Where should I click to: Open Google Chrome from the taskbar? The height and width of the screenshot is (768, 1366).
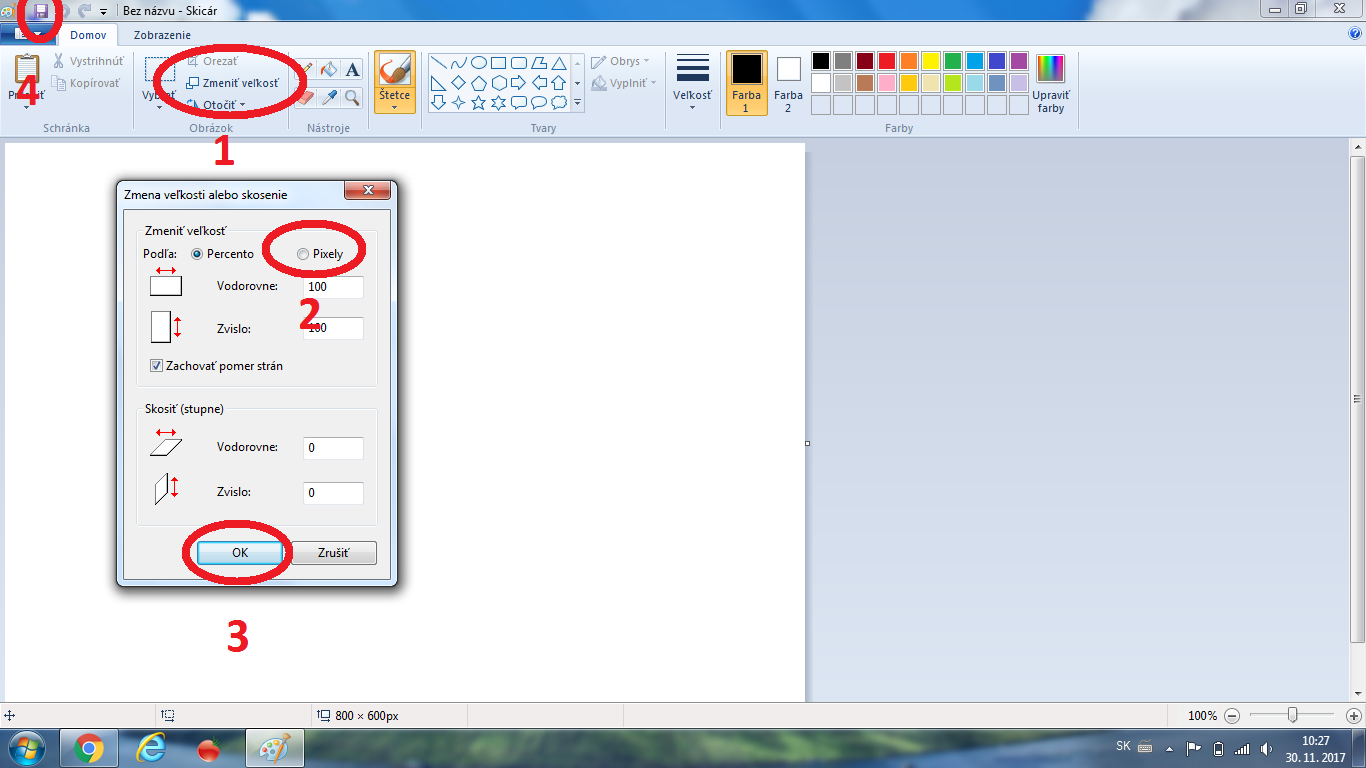88,749
